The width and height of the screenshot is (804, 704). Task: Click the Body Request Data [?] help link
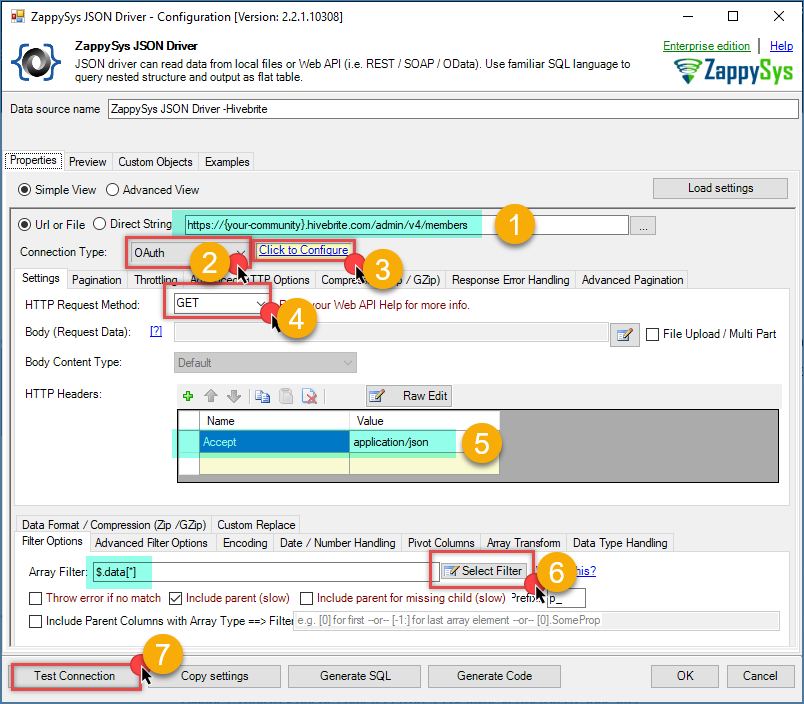pyautogui.click(x=156, y=331)
